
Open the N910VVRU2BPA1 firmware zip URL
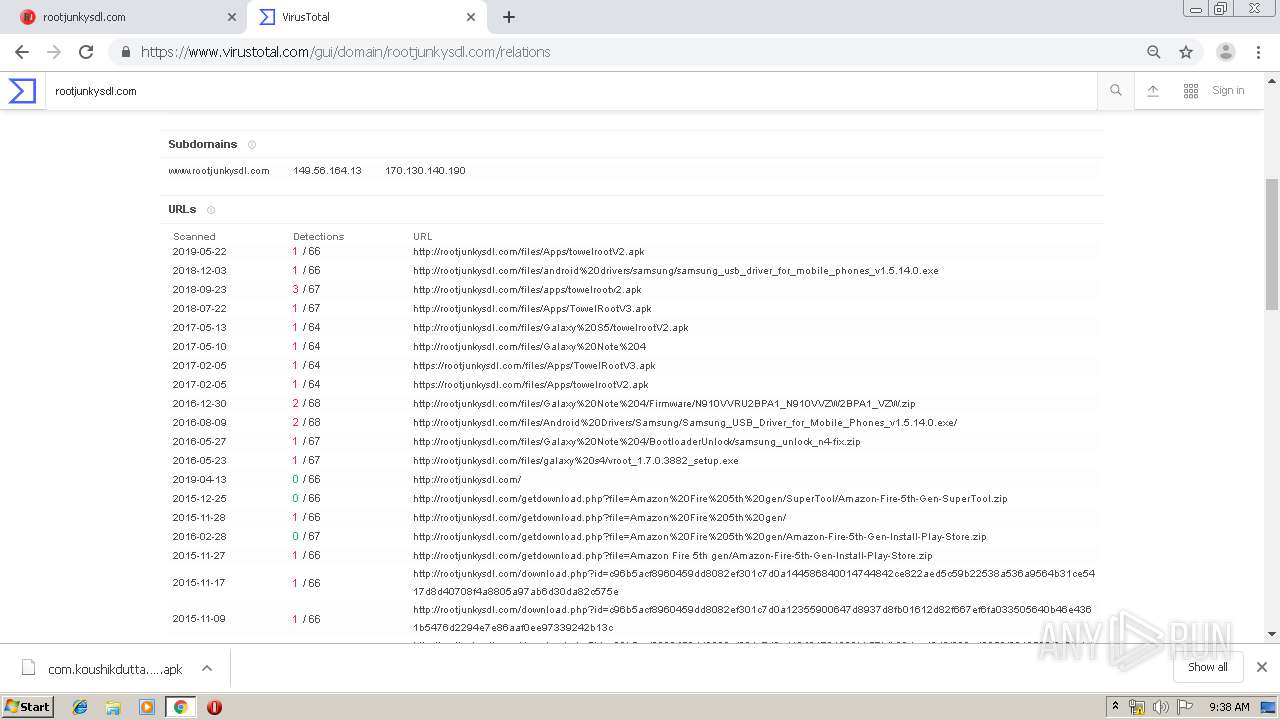pos(664,404)
